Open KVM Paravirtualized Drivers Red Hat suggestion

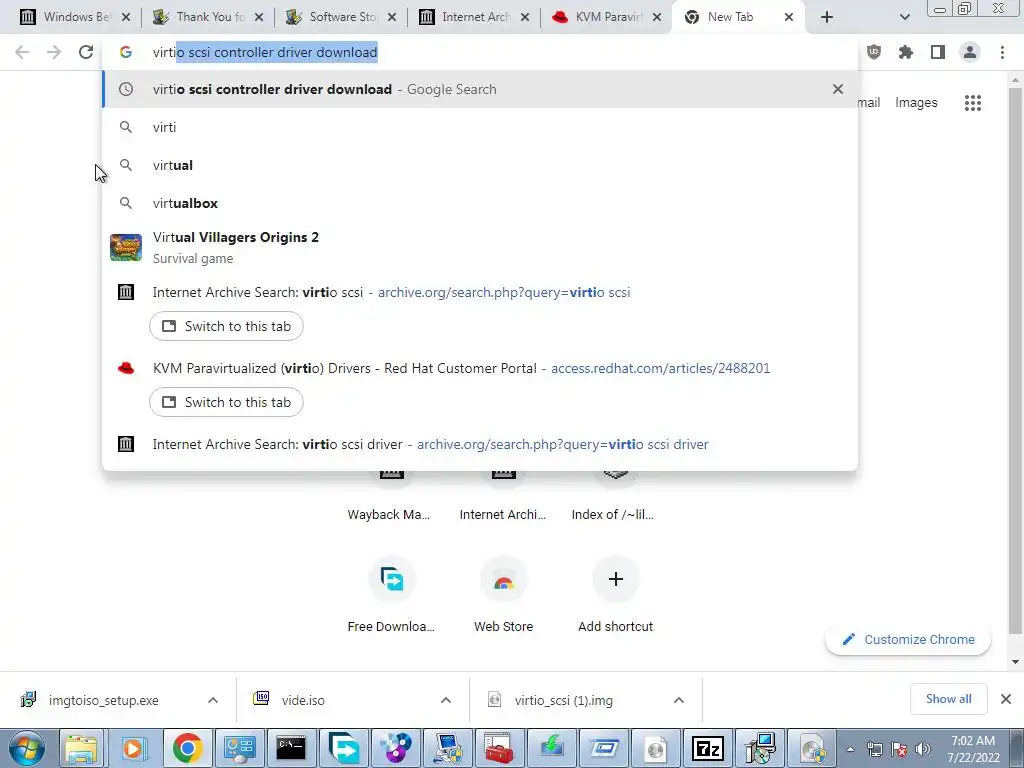[x=480, y=368]
